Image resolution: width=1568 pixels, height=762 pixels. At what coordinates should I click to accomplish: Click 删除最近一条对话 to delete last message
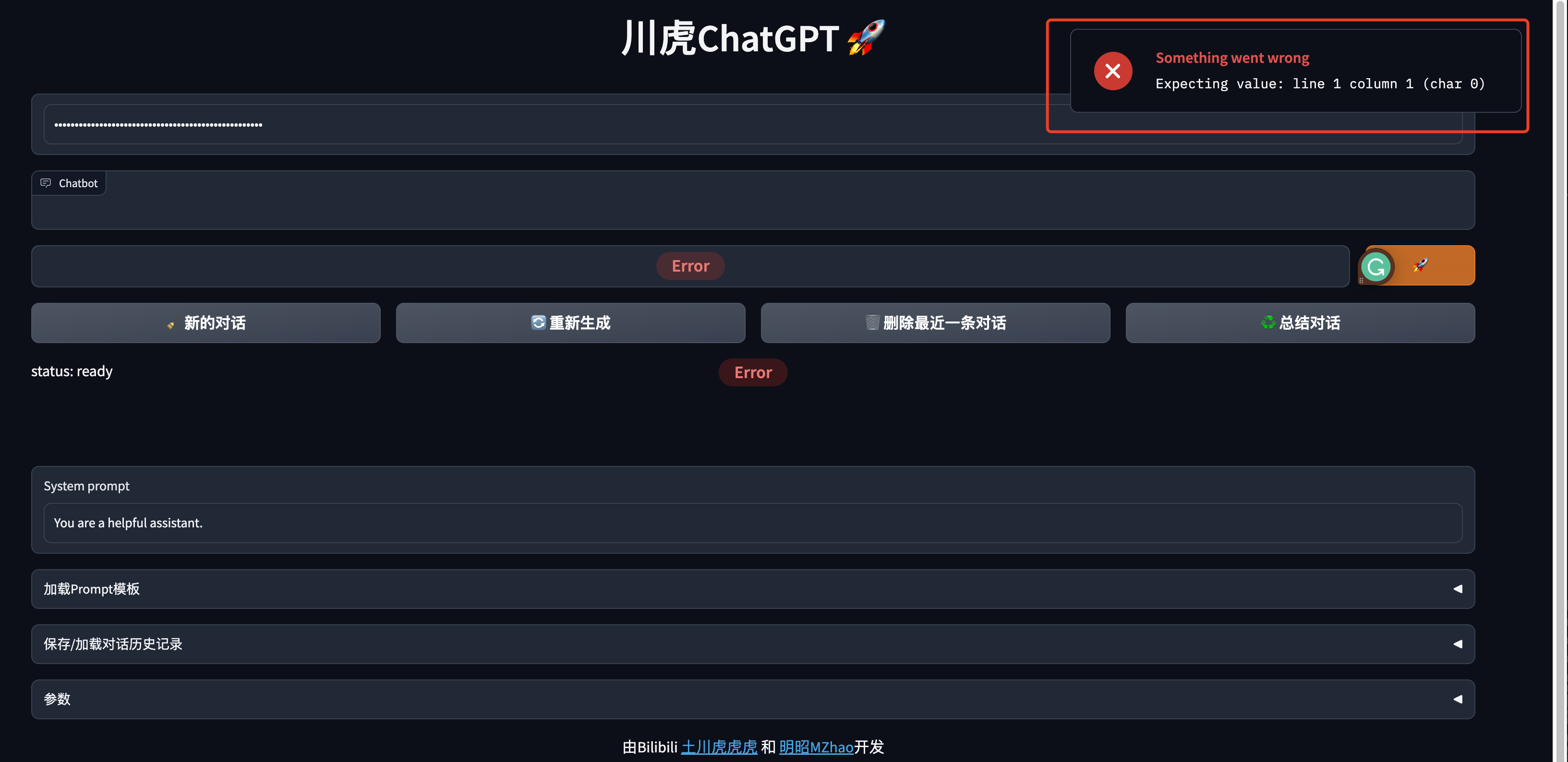click(x=935, y=323)
